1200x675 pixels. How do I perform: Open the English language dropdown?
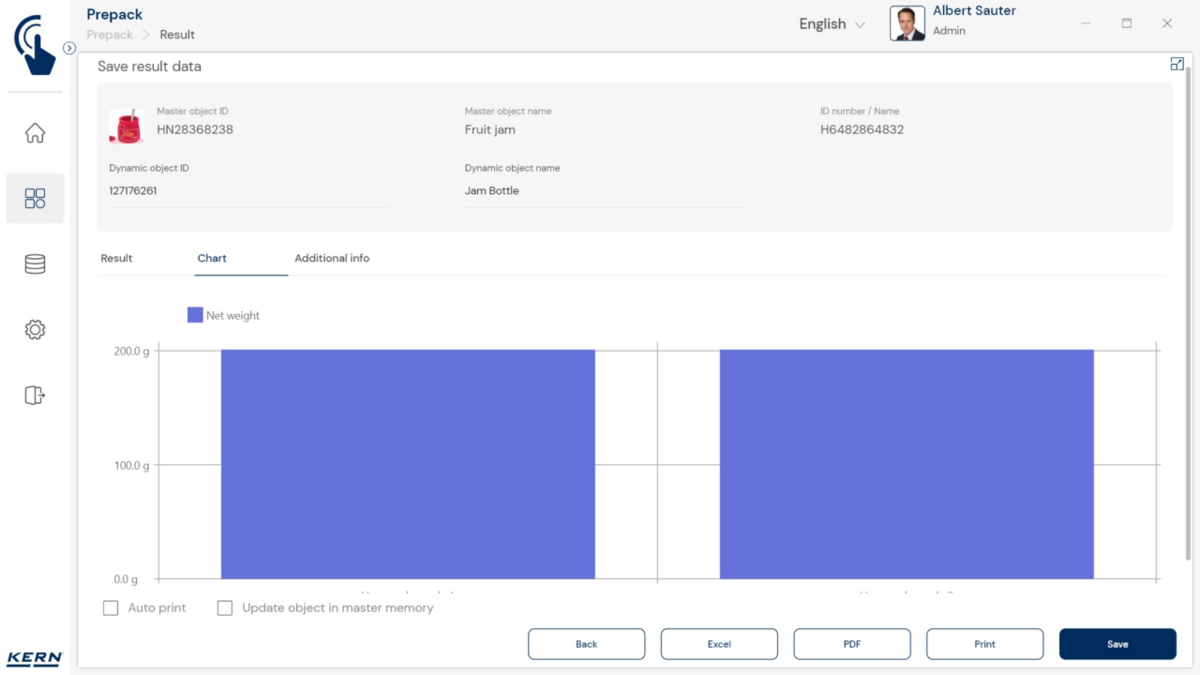pos(831,24)
